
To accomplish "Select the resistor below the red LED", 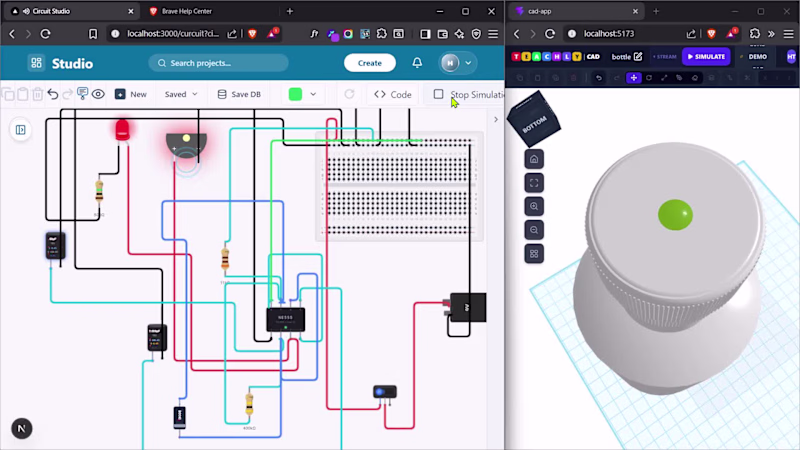I will (x=99, y=192).
